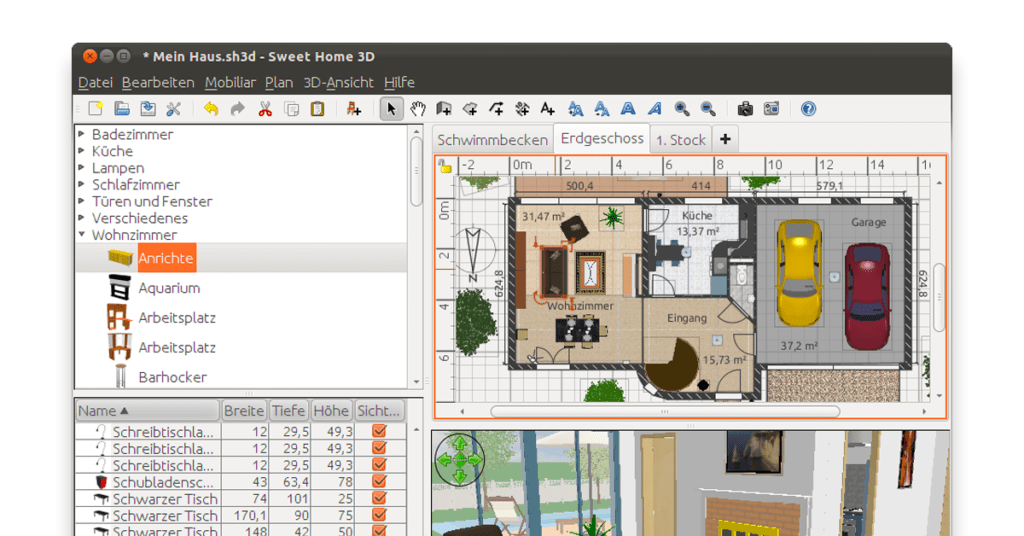Expand the Badezimmer category
This screenshot has width=1024, height=536.
click(82, 134)
